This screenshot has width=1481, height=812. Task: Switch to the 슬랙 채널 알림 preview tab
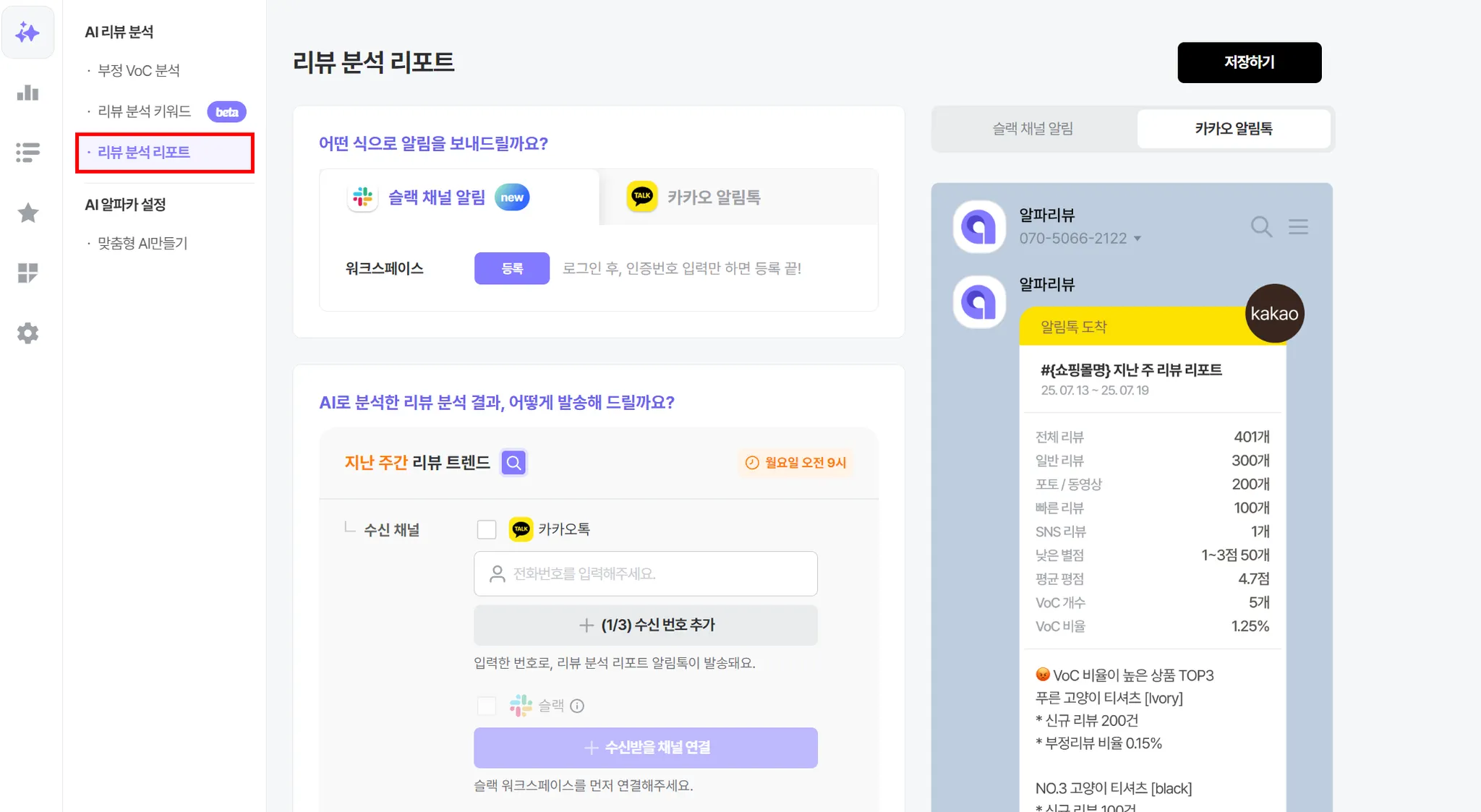click(x=1033, y=129)
